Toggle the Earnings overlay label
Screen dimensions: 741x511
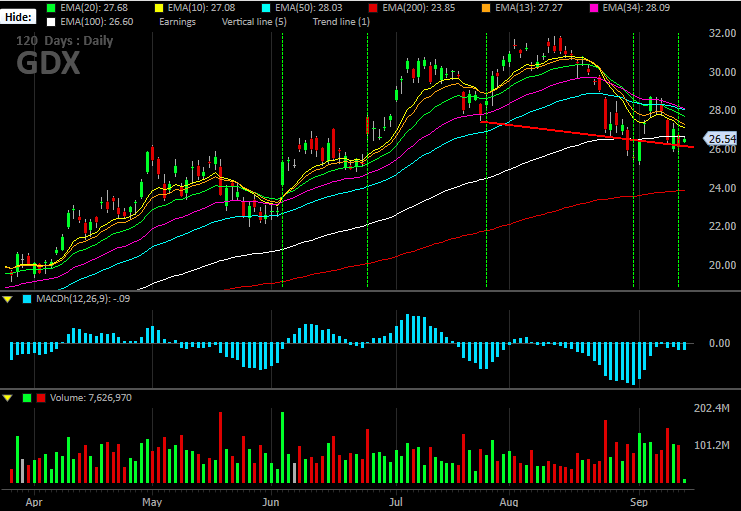[177, 21]
